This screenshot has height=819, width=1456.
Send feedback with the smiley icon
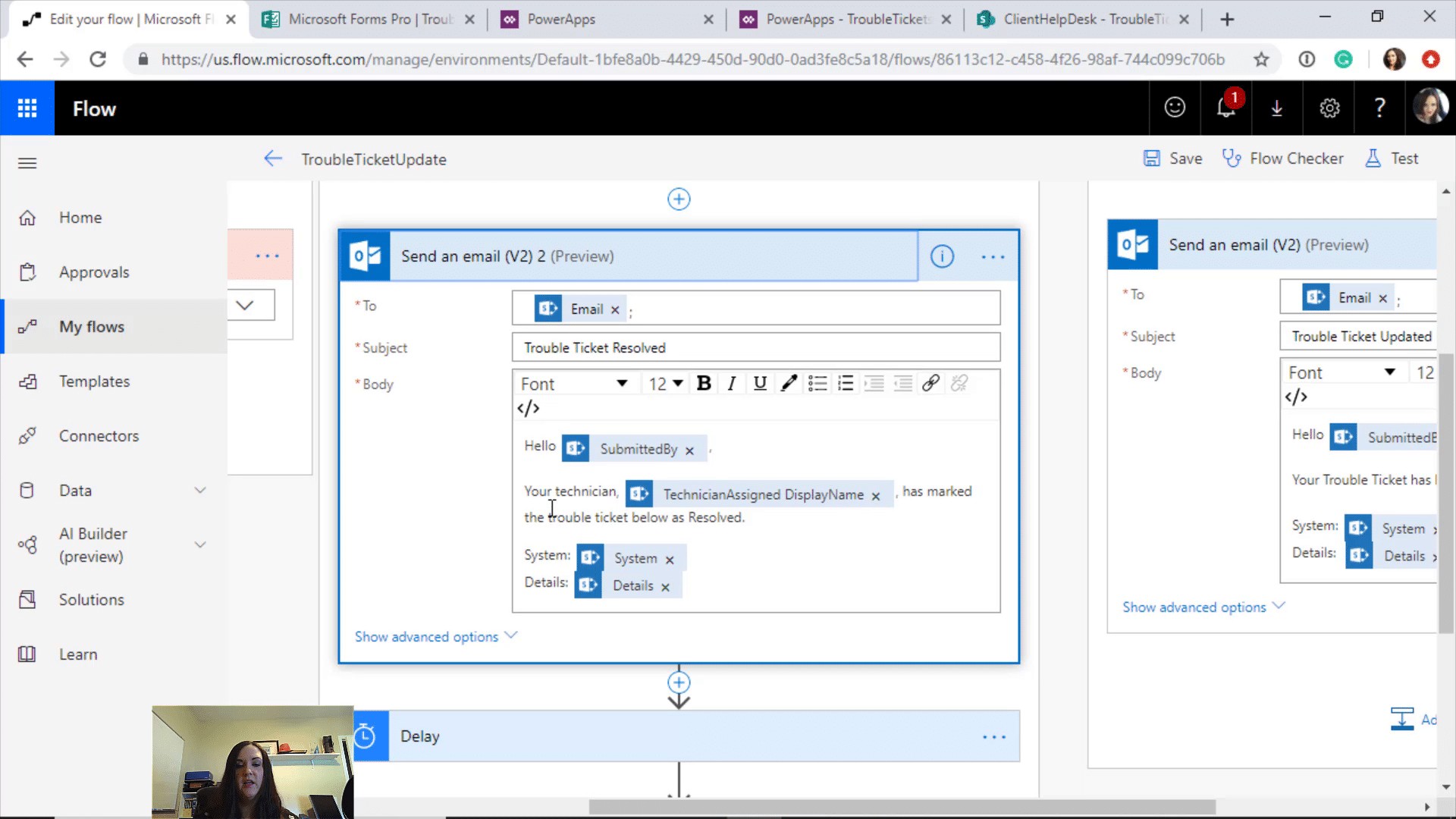point(1175,108)
